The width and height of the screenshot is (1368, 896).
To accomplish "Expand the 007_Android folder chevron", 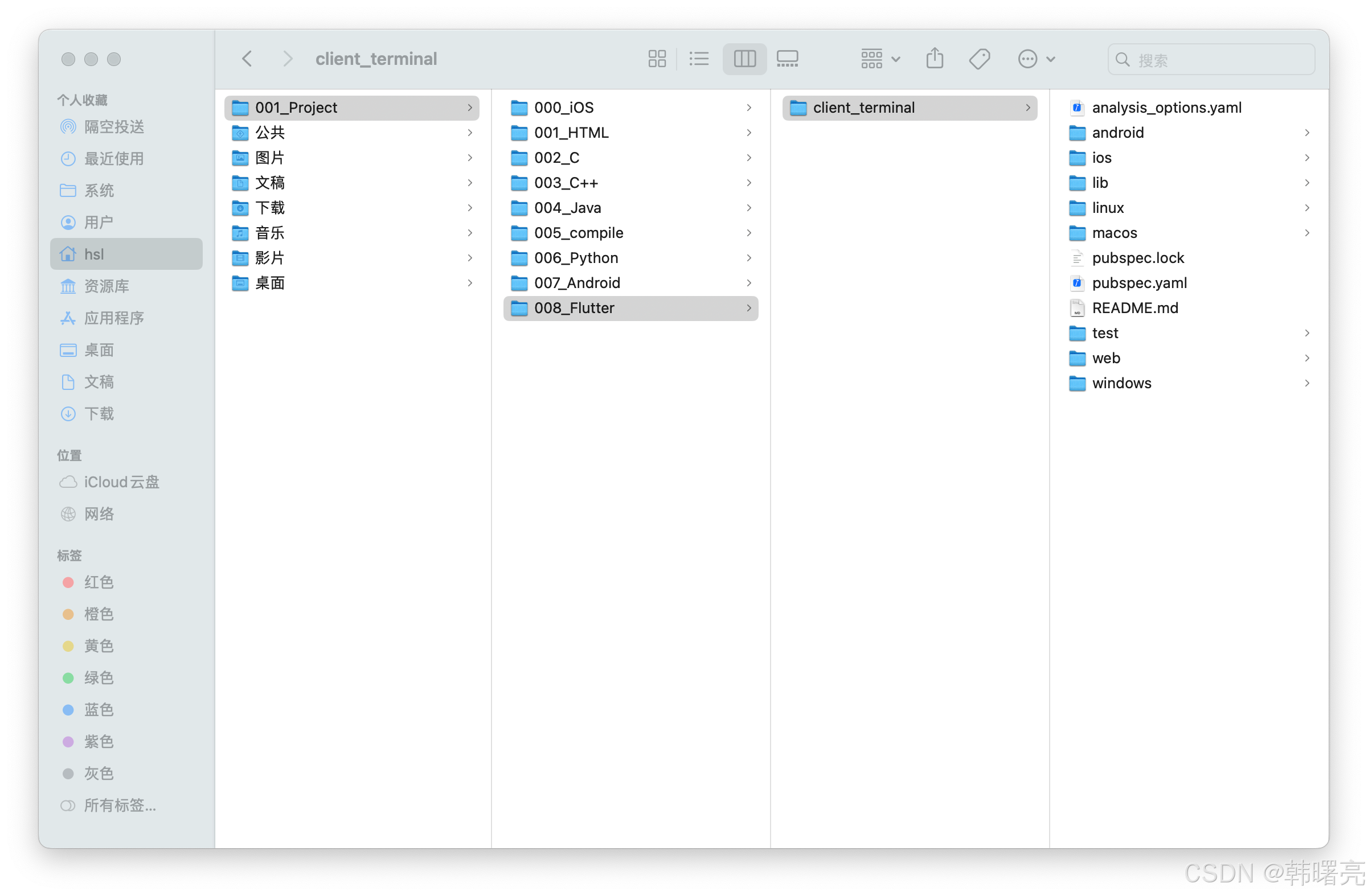I will coord(749,283).
